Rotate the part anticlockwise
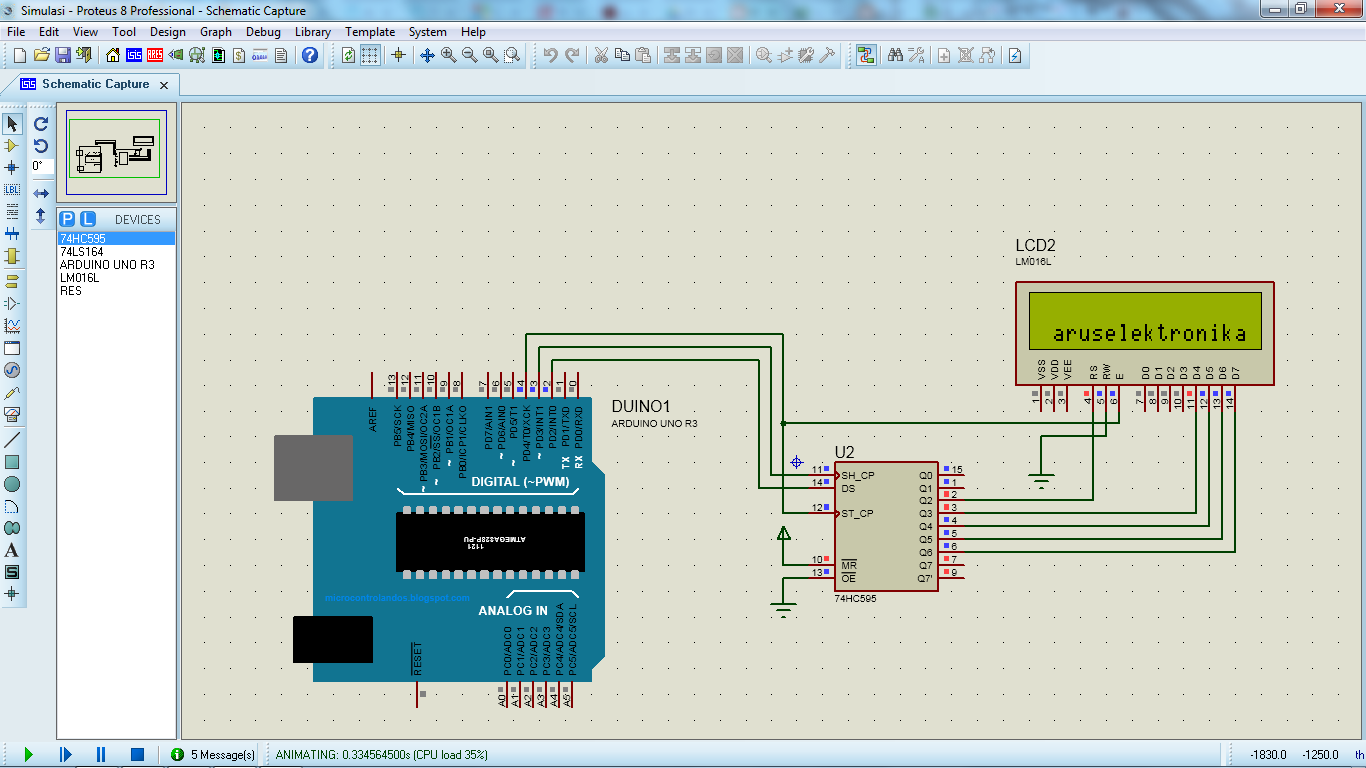The height and width of the screenshot is (768, 1366). [x=41, y=146]
